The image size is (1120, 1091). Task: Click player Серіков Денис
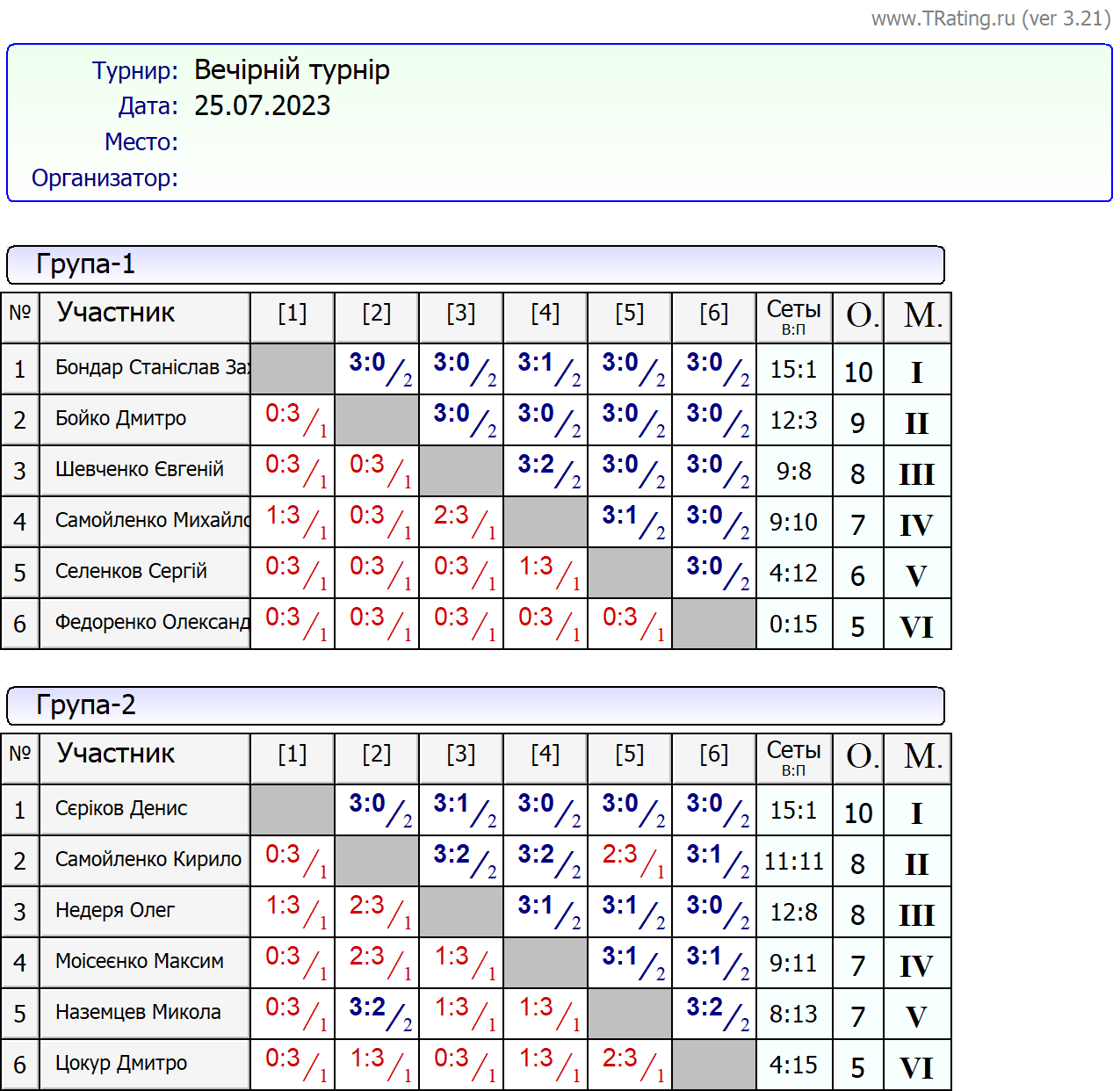(x=121, y=809)
